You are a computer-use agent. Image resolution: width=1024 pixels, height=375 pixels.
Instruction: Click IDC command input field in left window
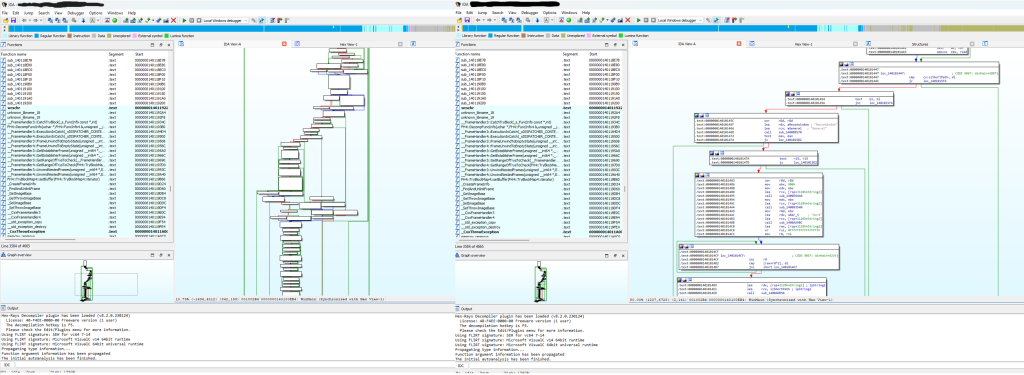(235, 365)
